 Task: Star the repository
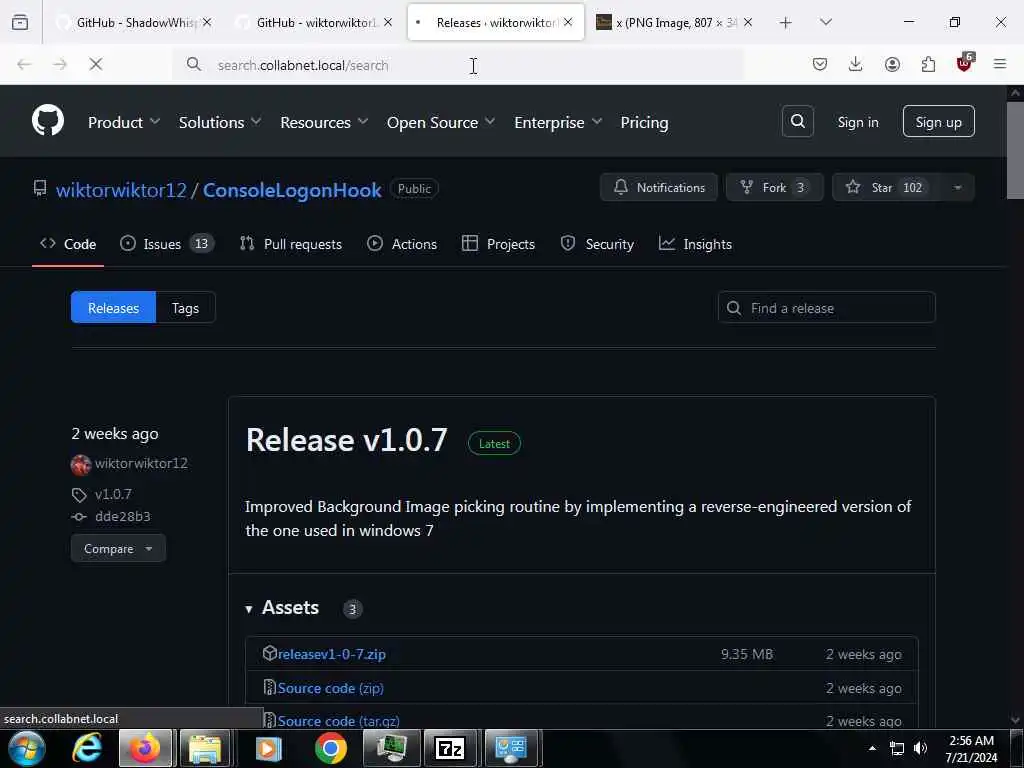click(x=886, y=187)
